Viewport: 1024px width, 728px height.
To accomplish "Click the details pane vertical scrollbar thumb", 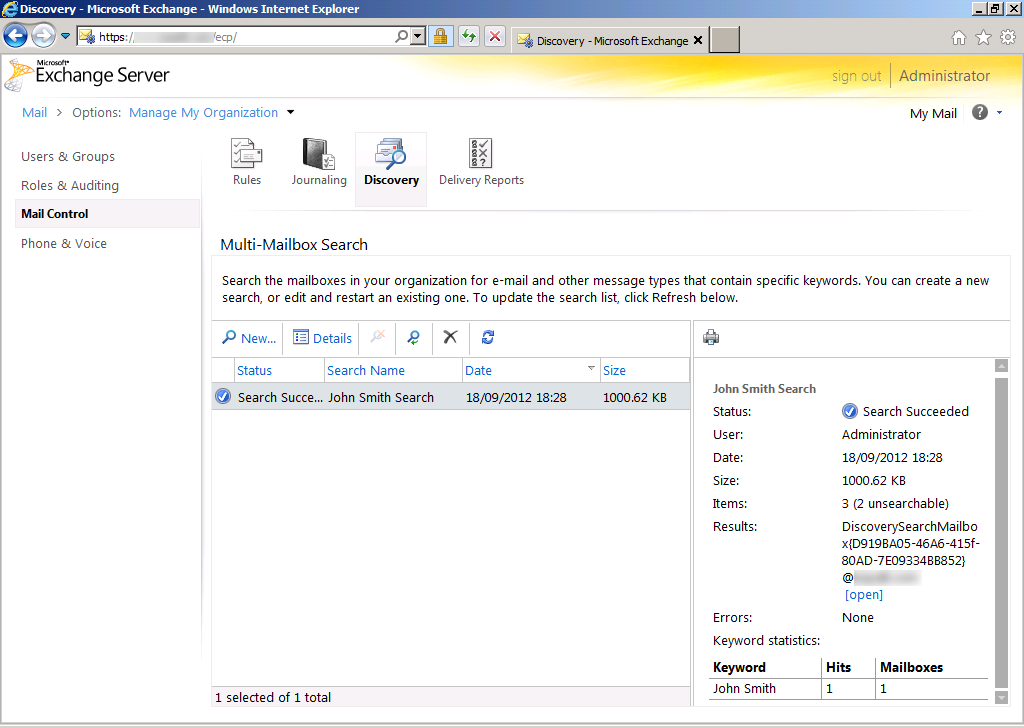I will [x=1001, y=532].
